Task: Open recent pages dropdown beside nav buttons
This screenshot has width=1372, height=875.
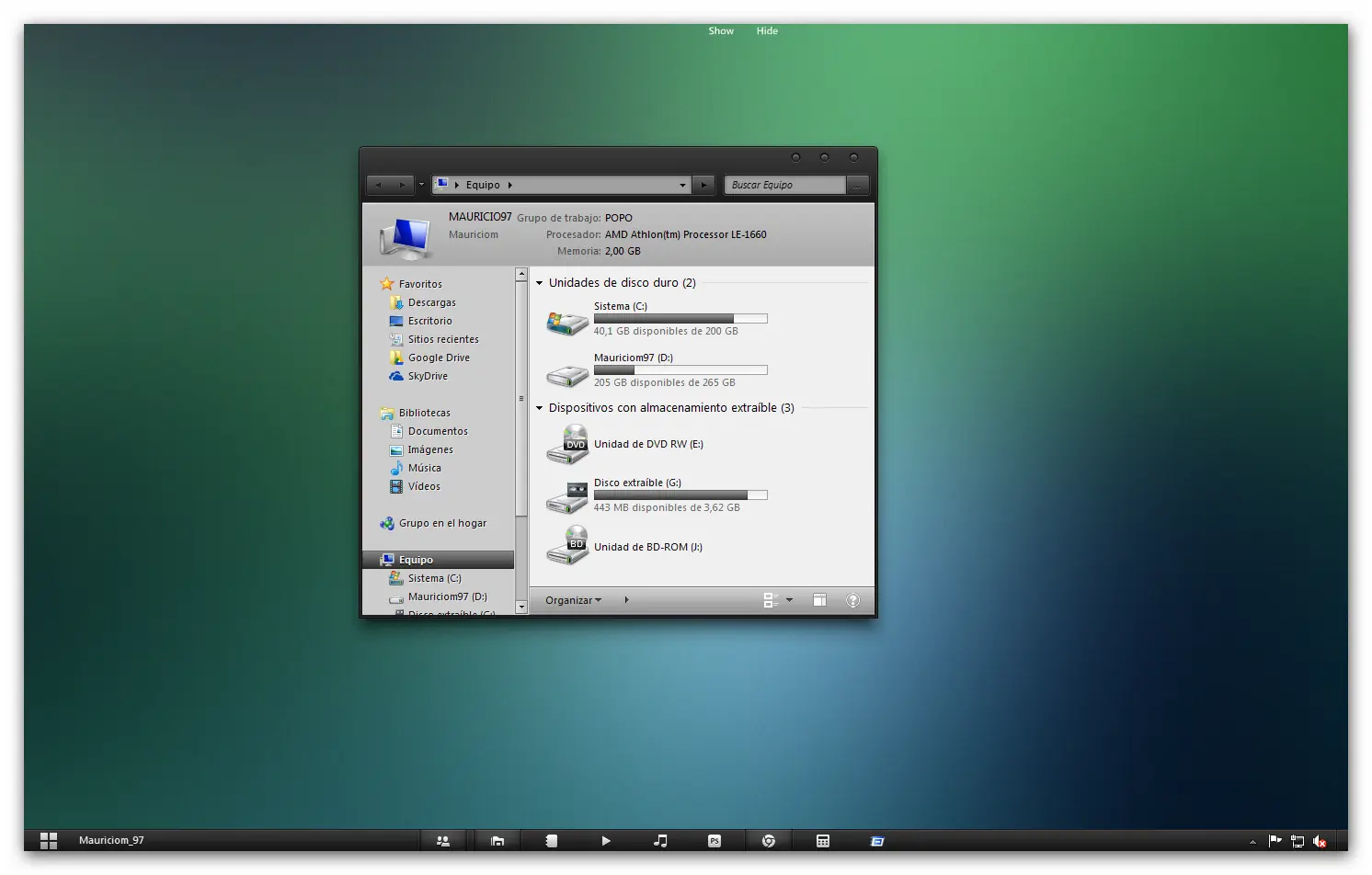Action: coord(421,185)
